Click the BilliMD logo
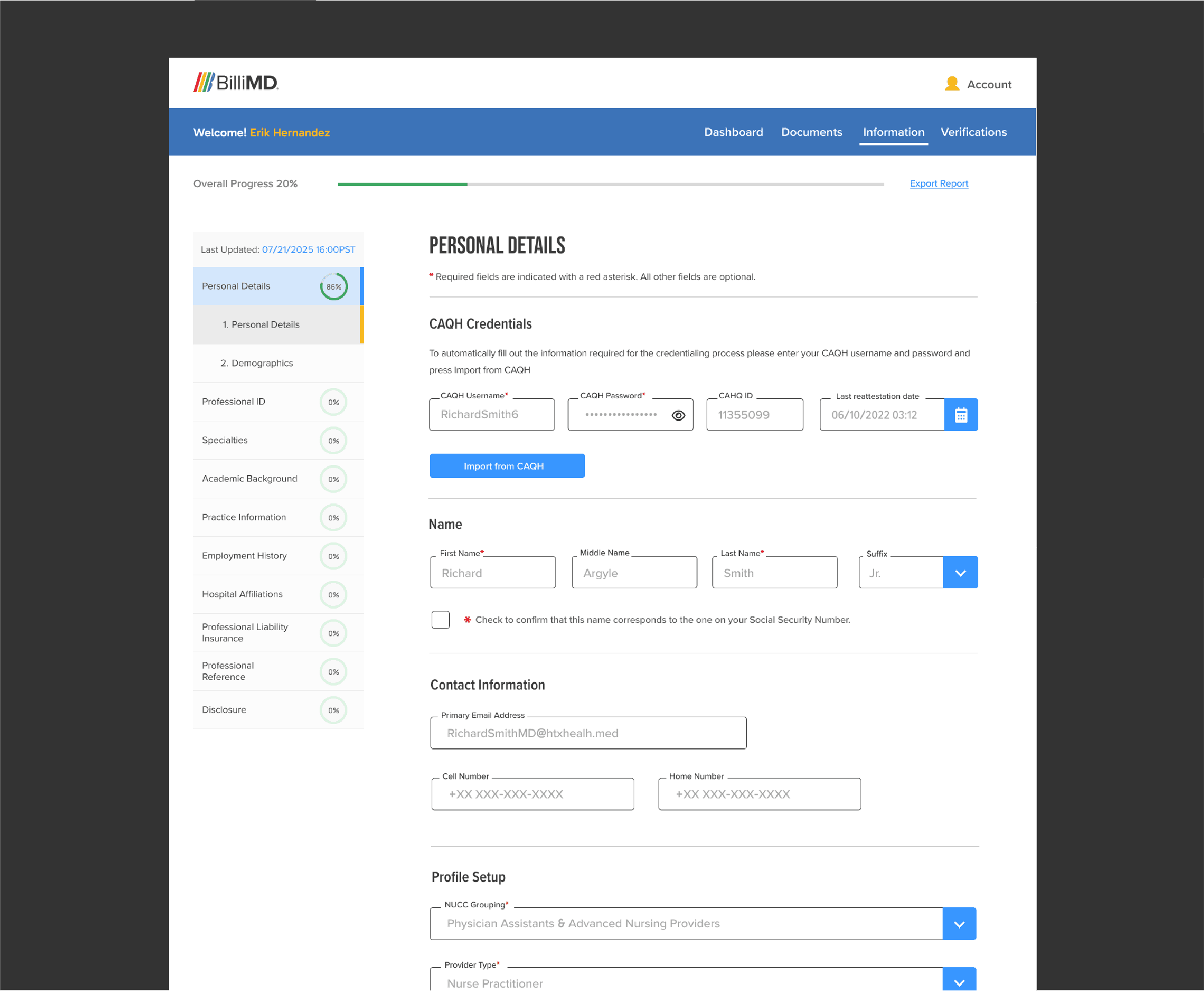Image resolution: width=1204 pixels, height=991 pixels. tap(236, 83)
